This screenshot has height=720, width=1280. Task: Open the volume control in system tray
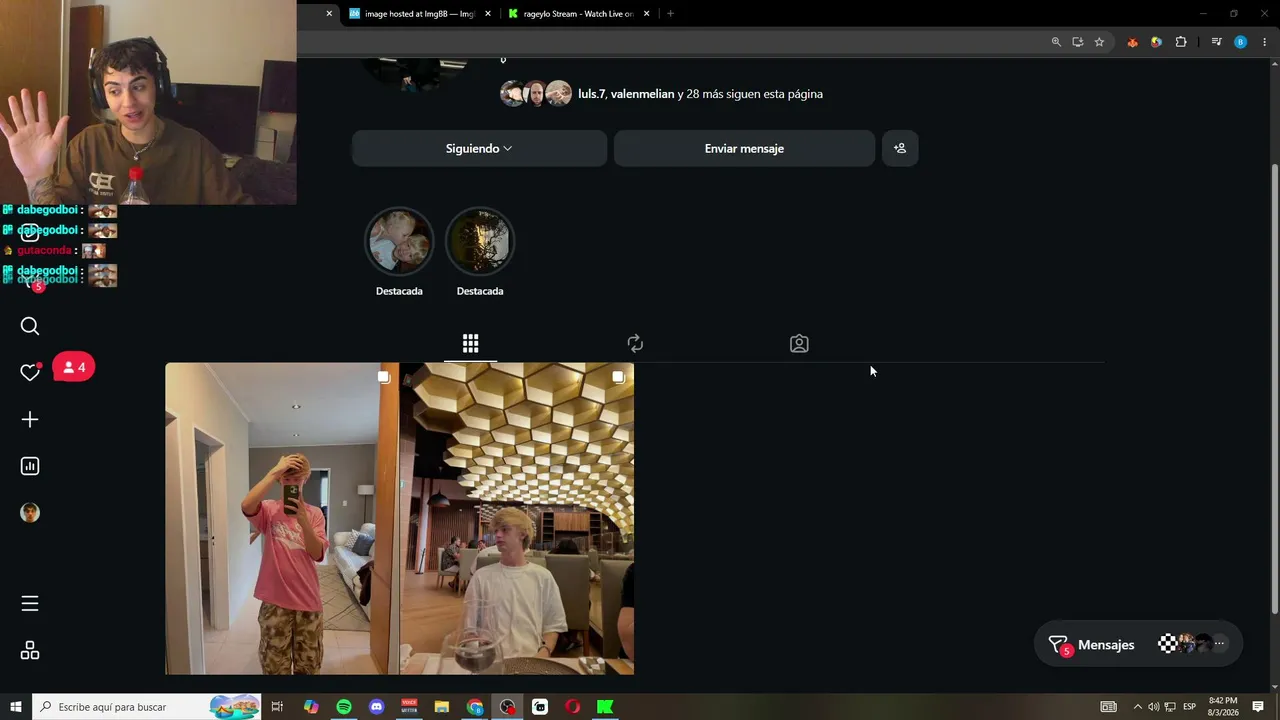pyautogui.click(x=1153, y=707)
